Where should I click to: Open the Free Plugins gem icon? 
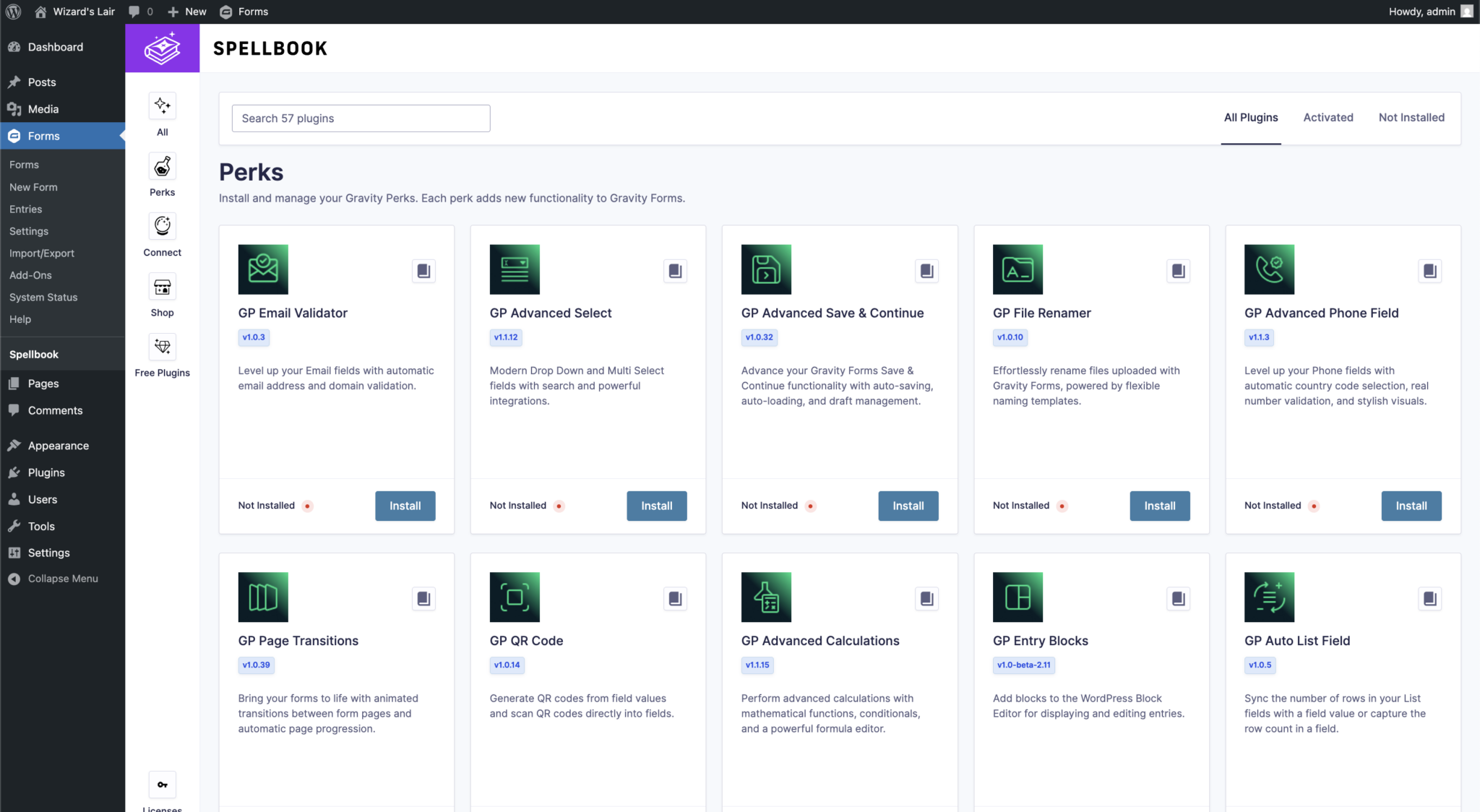(x=162, y=347)
